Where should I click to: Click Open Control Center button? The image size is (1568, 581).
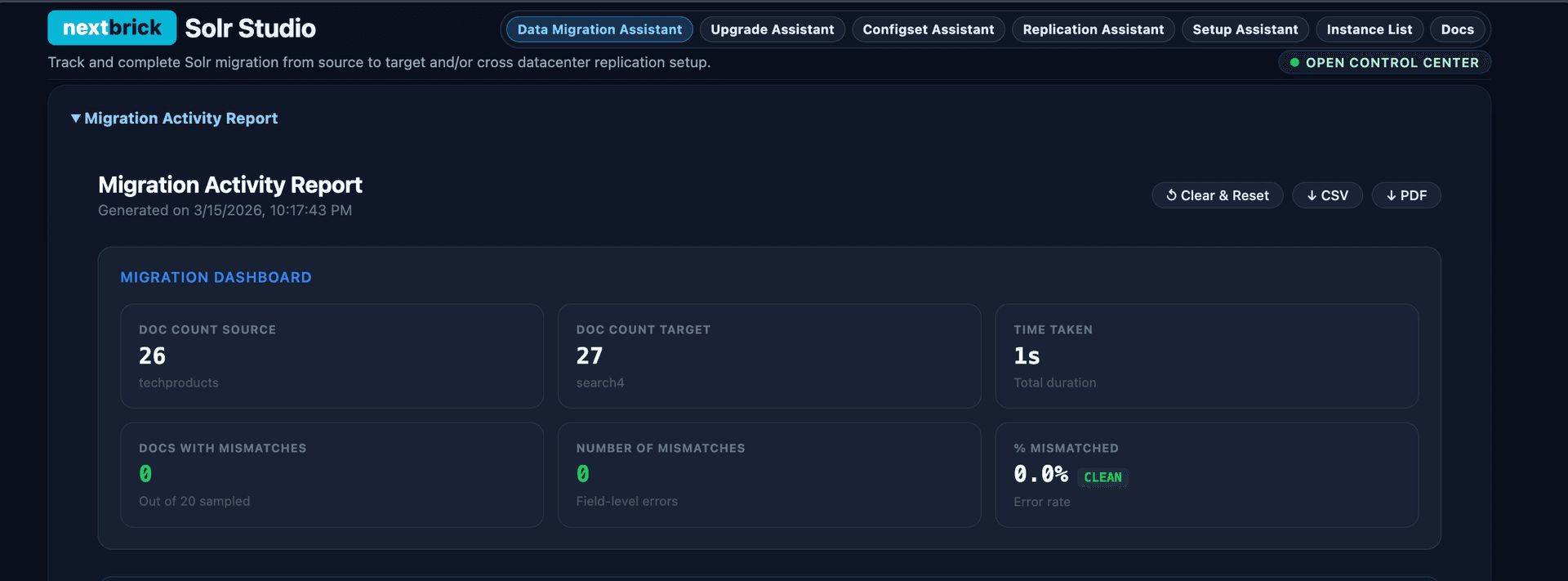pos(1384,62)
